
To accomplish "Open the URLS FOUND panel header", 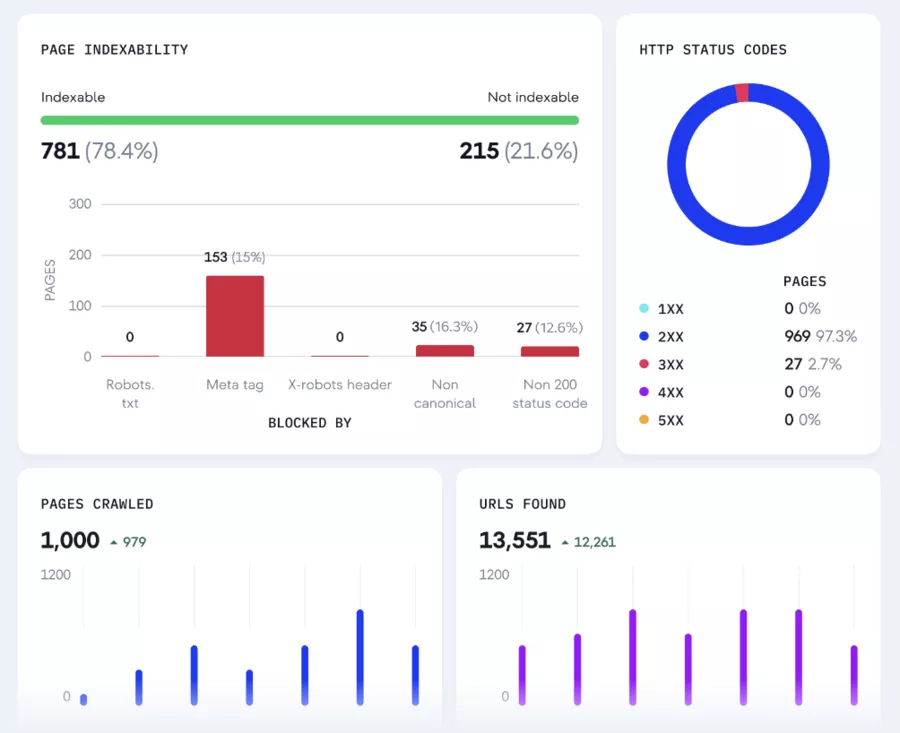I will point(521,504).
